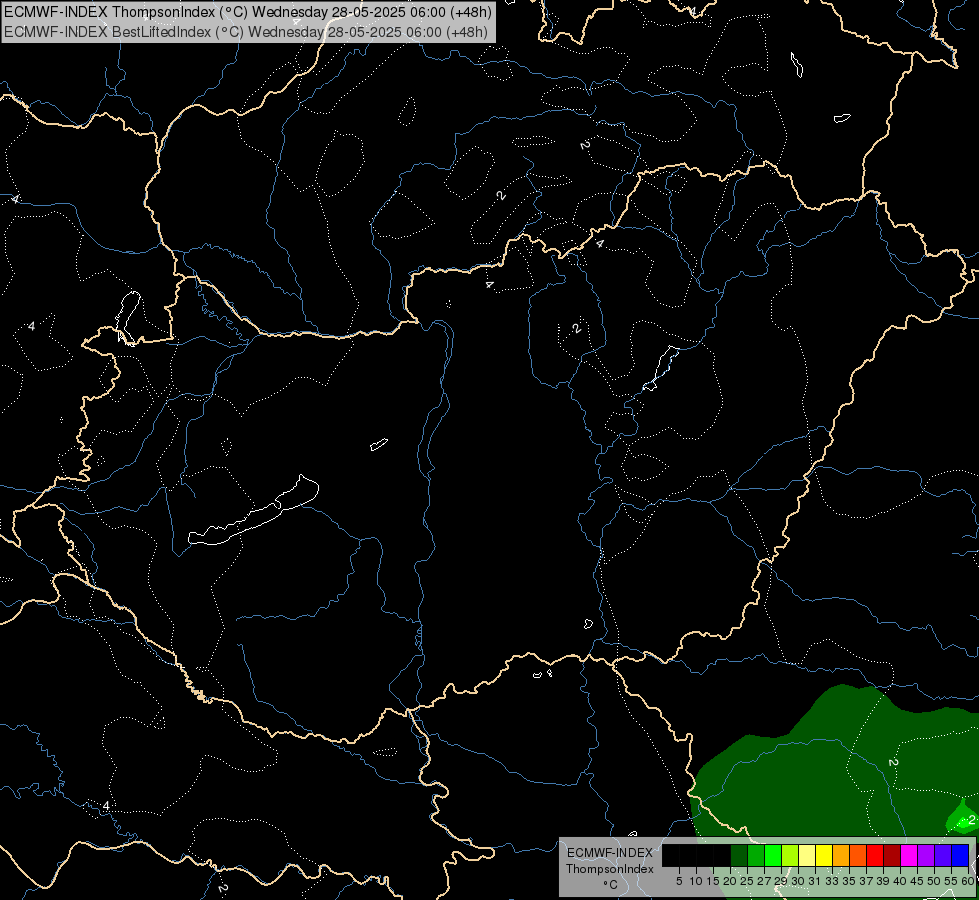Click the legend label ECMWF-INDEX
Image resolution: width=979 pixels, height=900 pixels.
[x=609, y=853]
